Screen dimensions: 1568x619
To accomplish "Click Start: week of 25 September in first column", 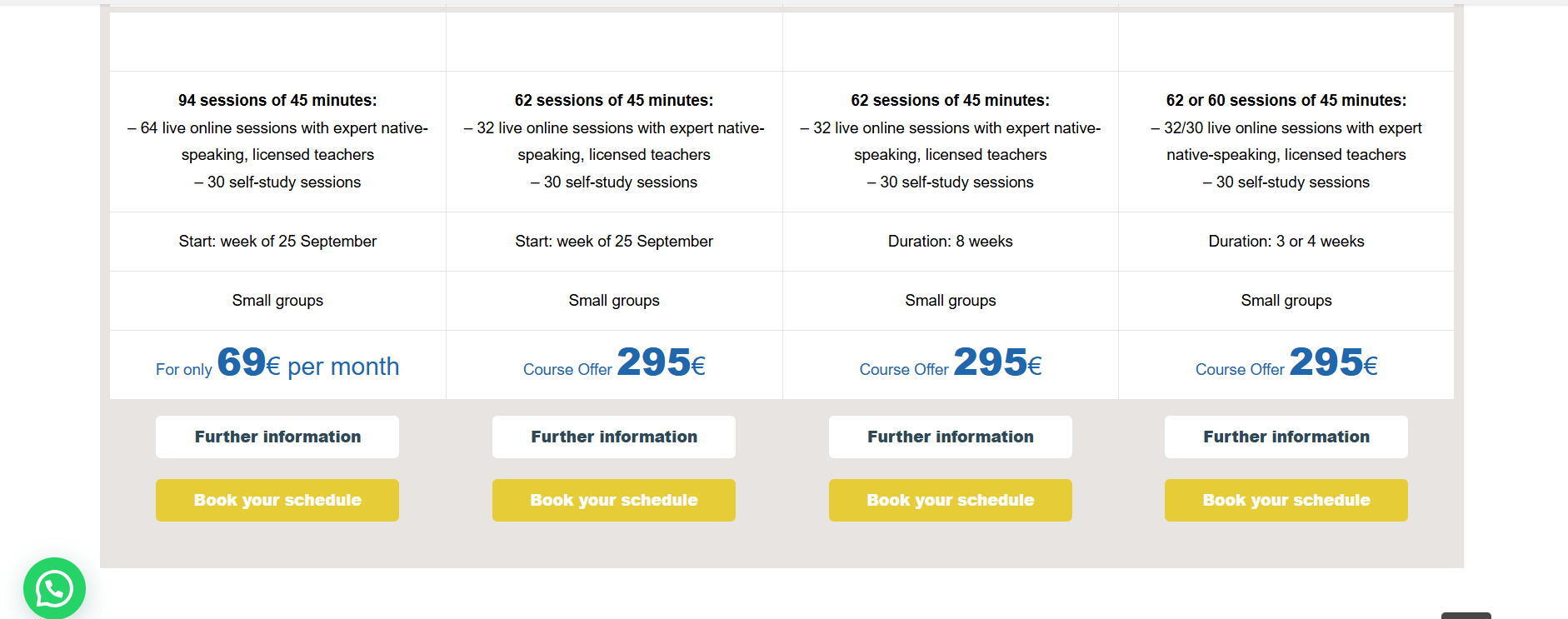I will click(277, 242).
